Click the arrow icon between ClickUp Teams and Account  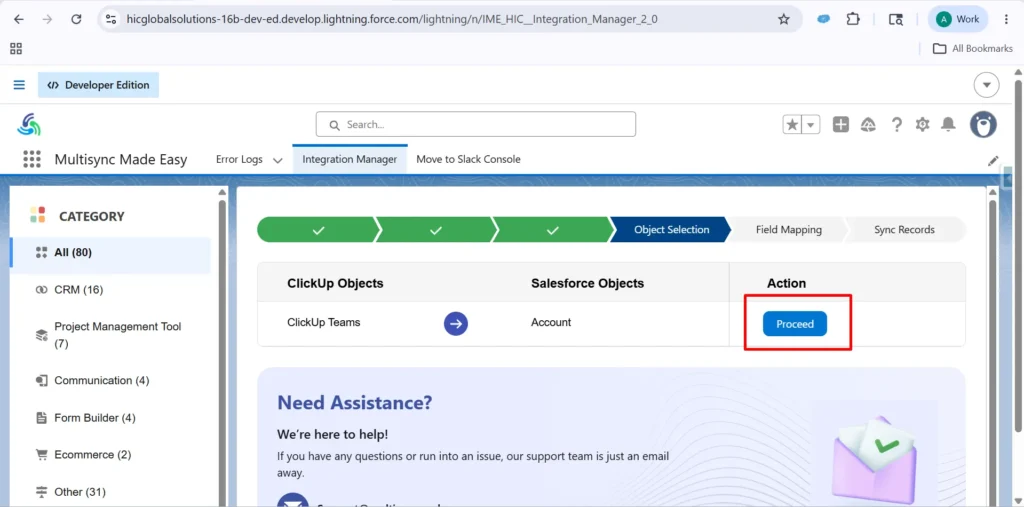[x=456, y=323]
